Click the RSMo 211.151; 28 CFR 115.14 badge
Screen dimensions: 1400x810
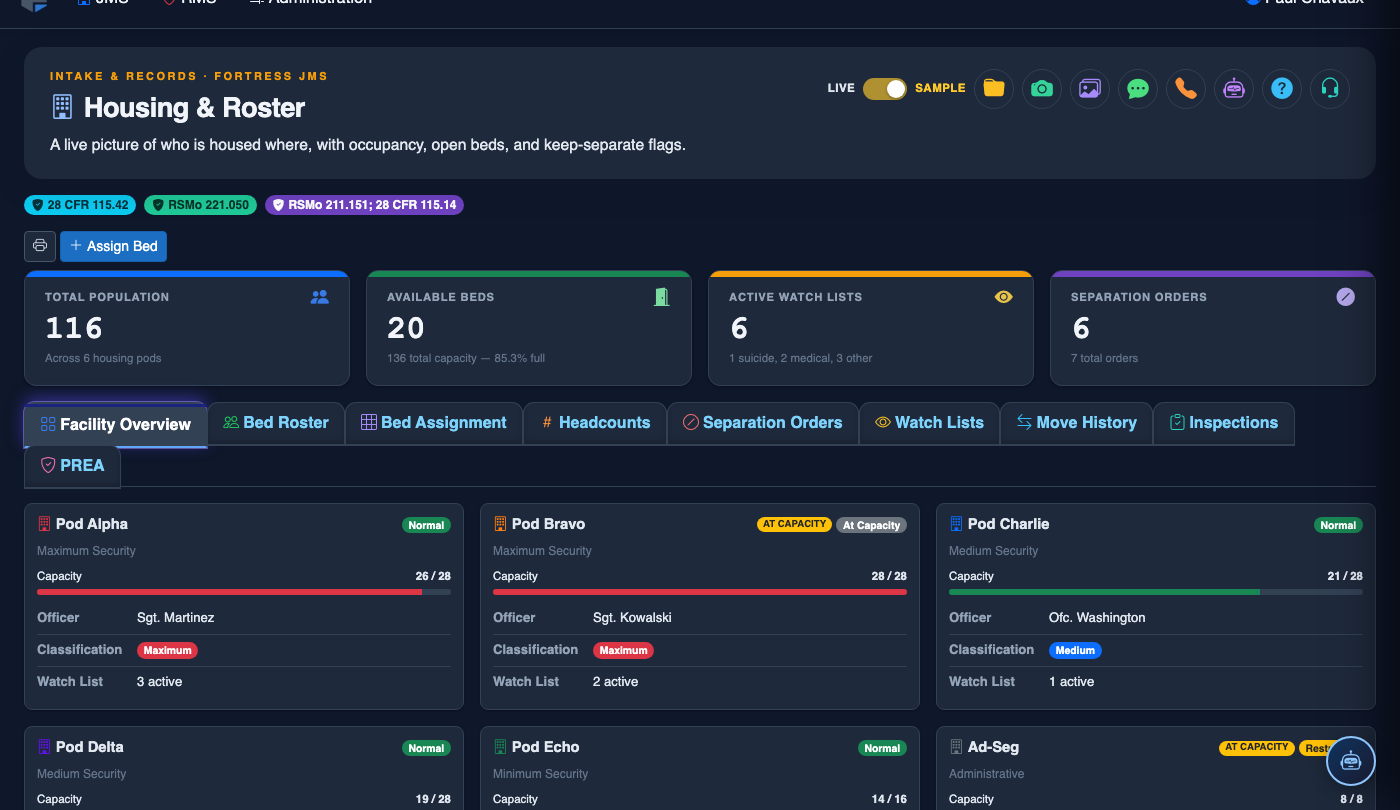364,205
